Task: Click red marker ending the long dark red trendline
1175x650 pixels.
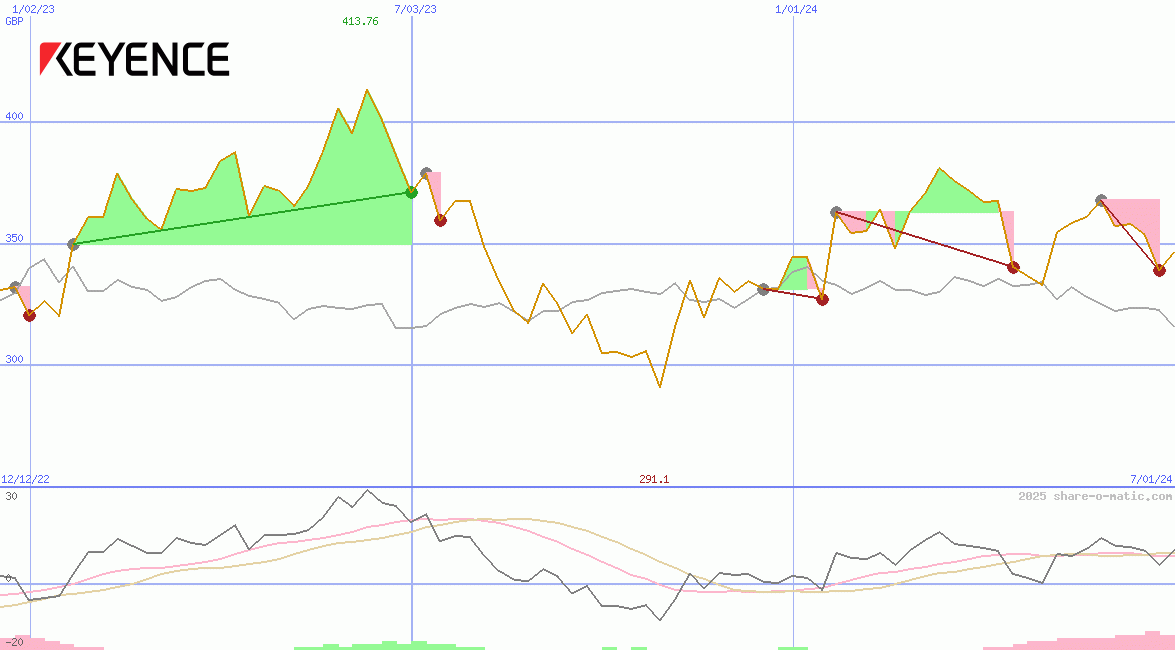Action: [1013, 267]
